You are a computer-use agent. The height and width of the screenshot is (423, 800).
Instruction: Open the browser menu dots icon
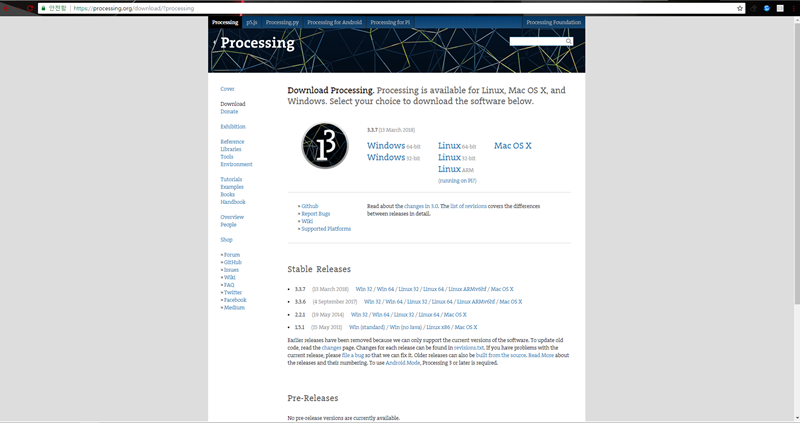(793, 8)
